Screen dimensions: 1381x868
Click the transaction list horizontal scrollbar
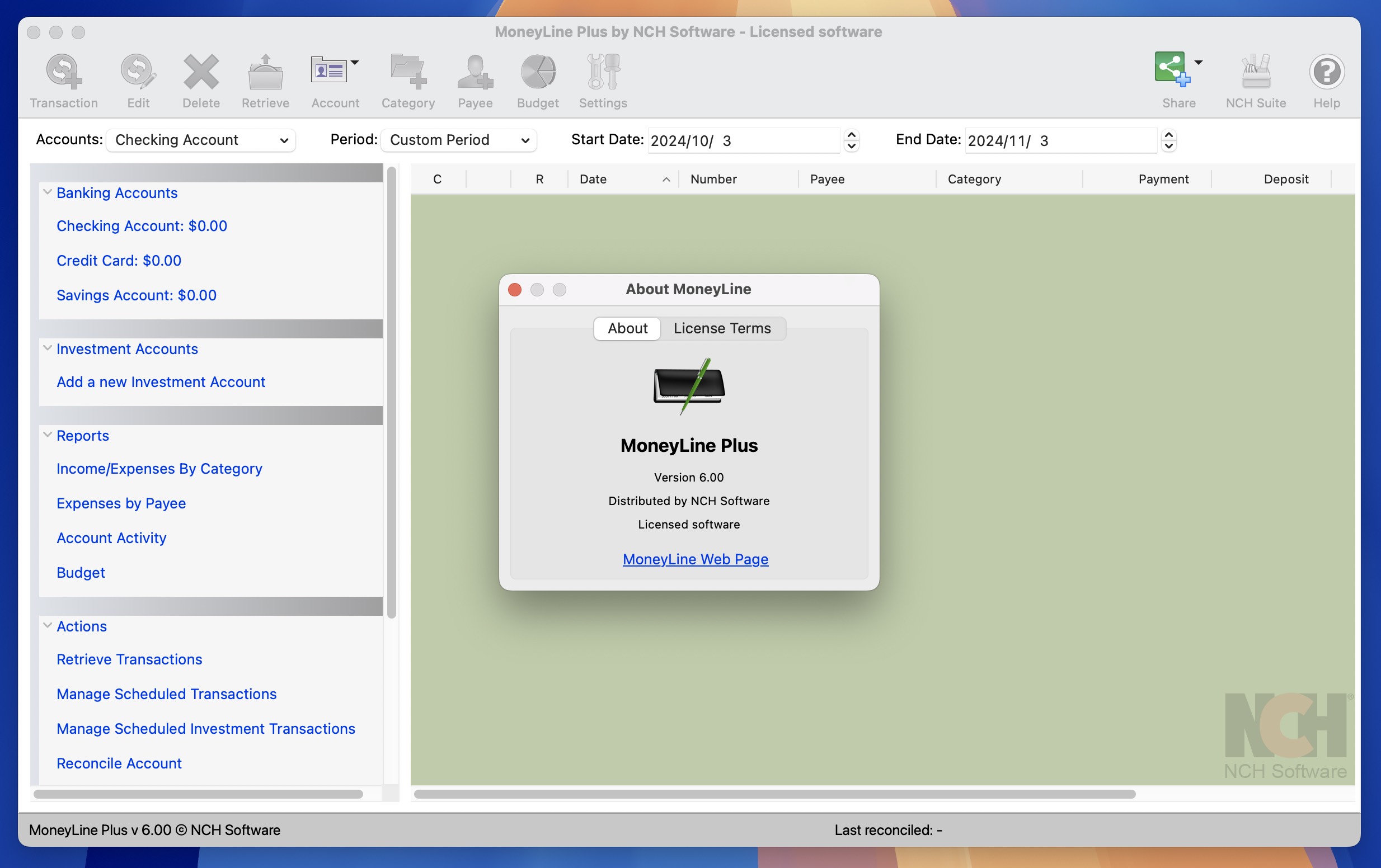point(774,794)
